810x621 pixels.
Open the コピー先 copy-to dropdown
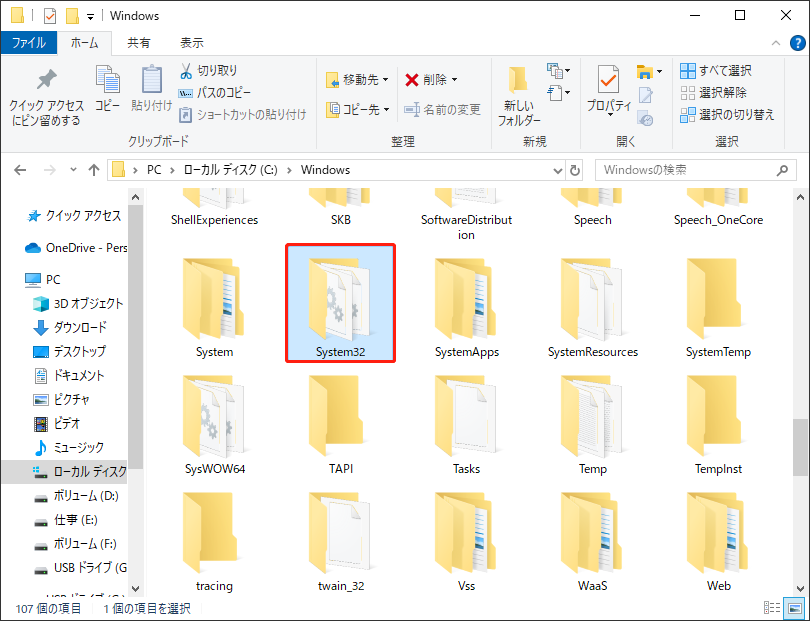pos(357,110)
